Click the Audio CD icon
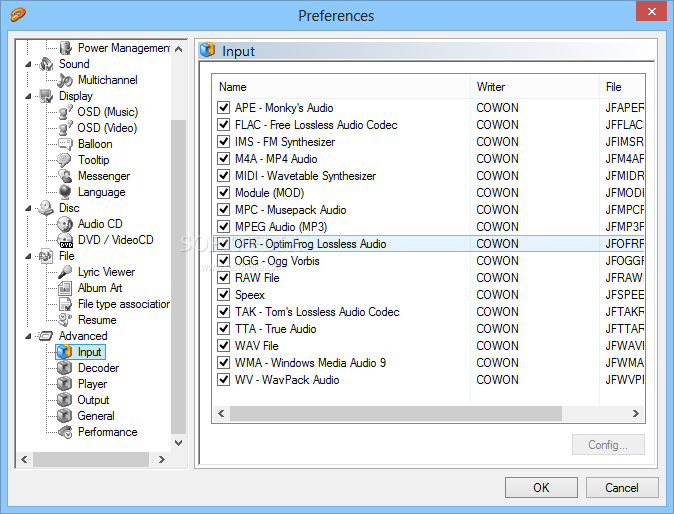Screen dimensions: 674x514 (x=65, y=224)
